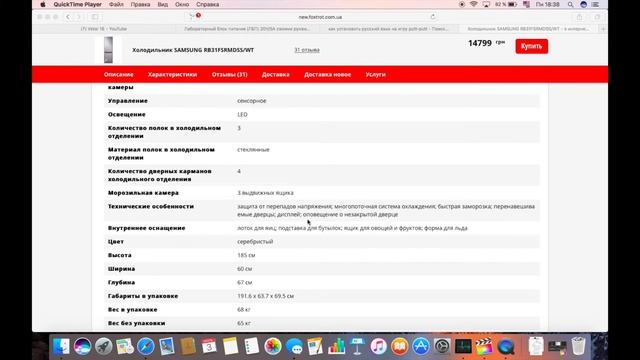Open Contacts book icon in dock
Viewport: 640px width, 360px height.
pos(188,347)
